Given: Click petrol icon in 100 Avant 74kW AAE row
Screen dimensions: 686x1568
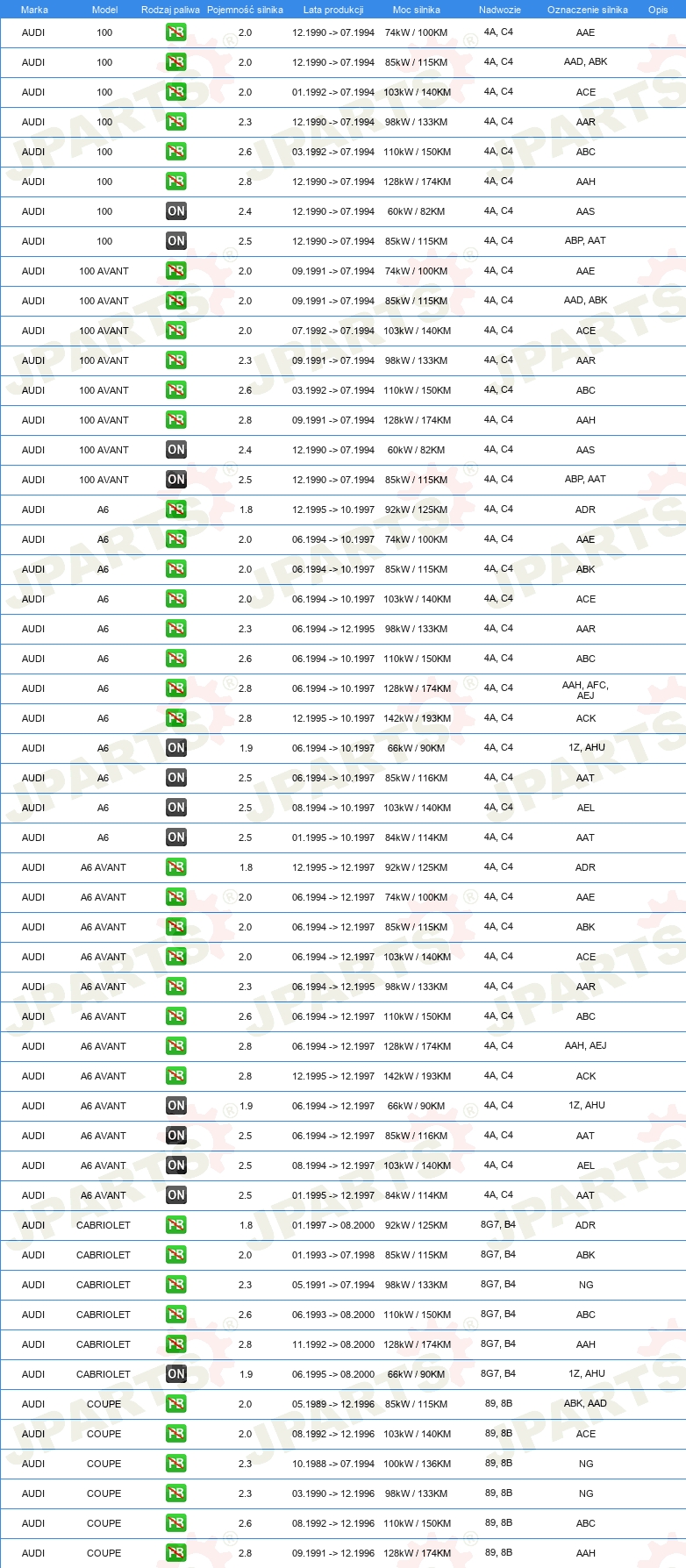Looking at the screenshot, I should [176, 271].
